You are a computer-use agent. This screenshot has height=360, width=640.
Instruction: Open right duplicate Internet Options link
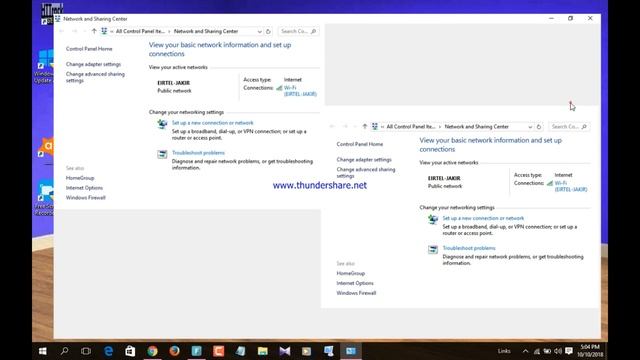point(355,283)
